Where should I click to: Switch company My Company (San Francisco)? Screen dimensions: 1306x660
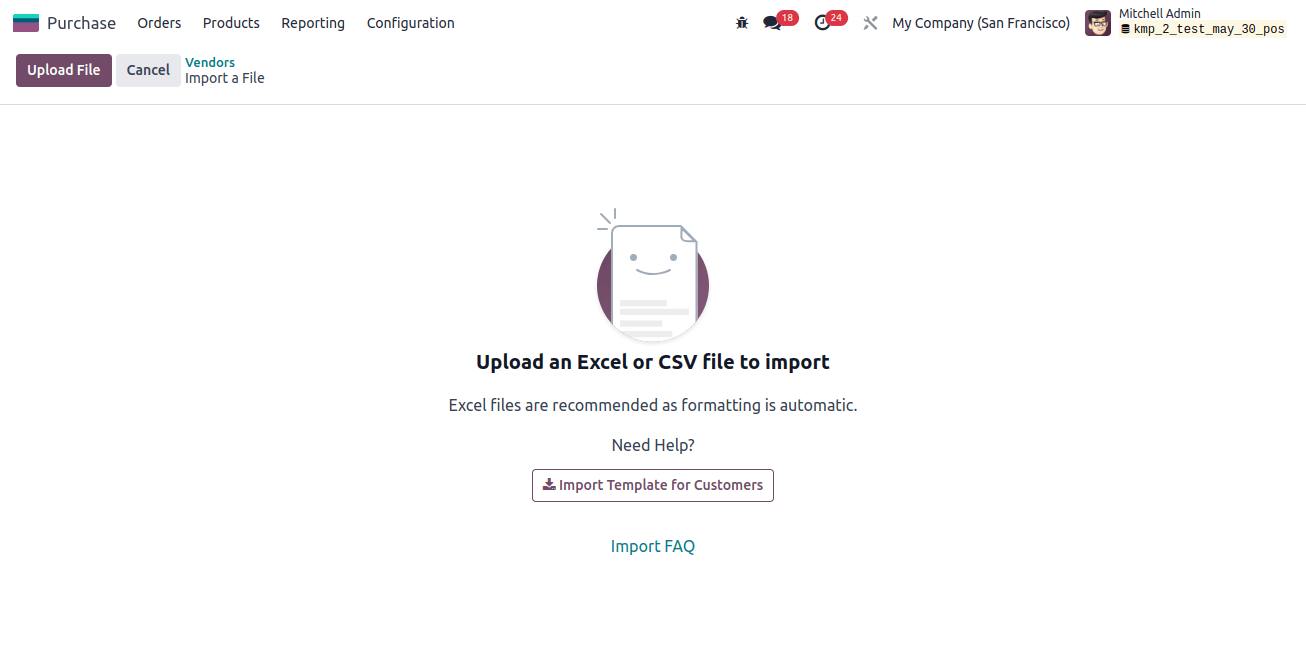(981, 23)
